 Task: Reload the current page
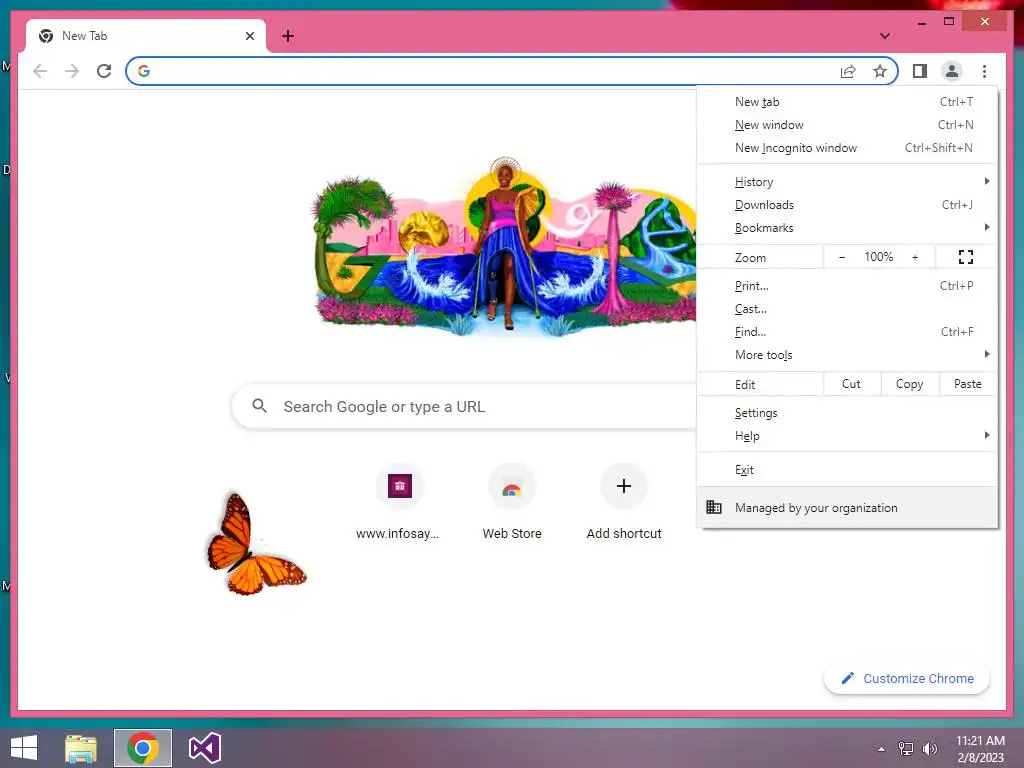tap(104, 71)
